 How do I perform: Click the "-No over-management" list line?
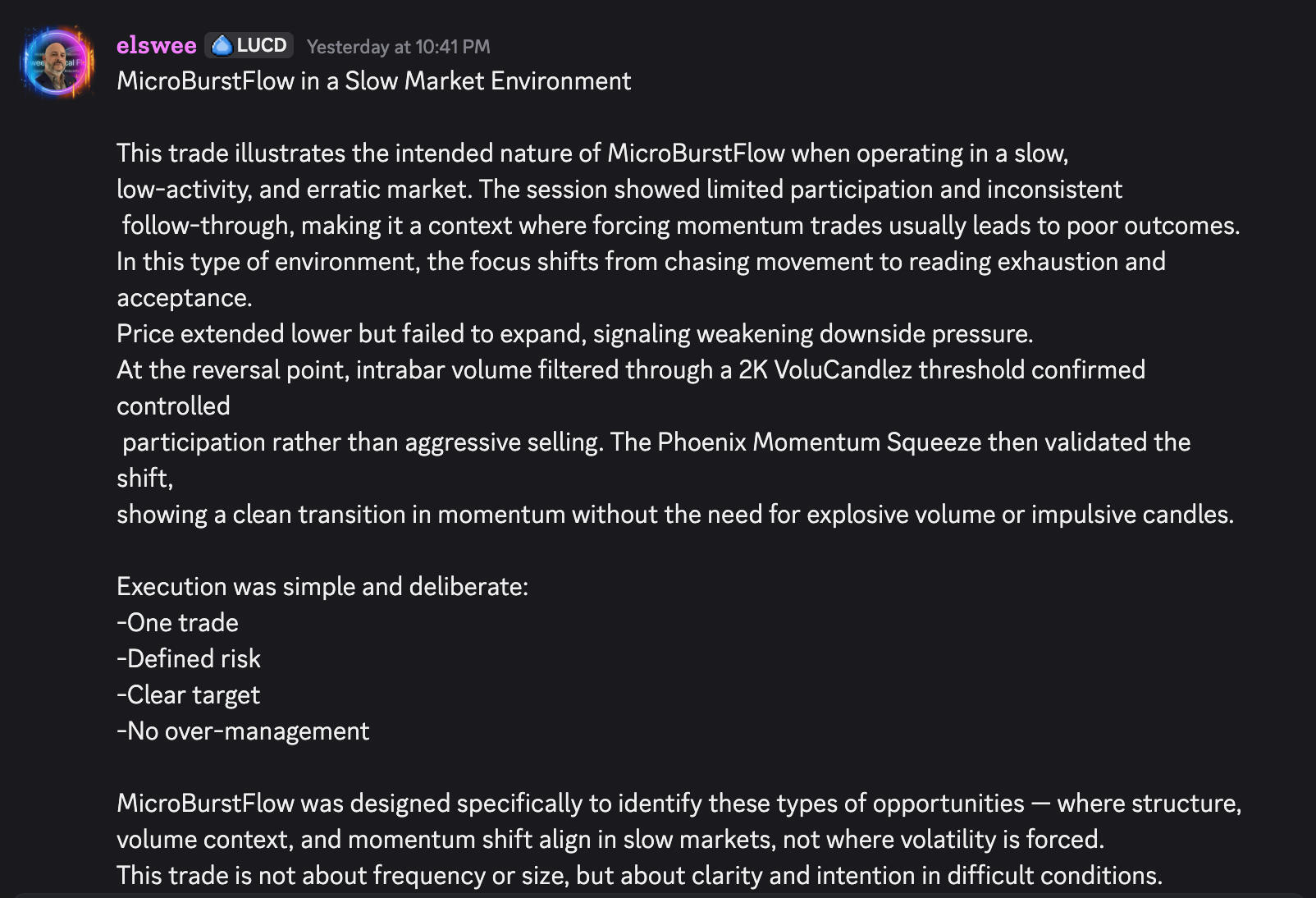click(243, 731)
